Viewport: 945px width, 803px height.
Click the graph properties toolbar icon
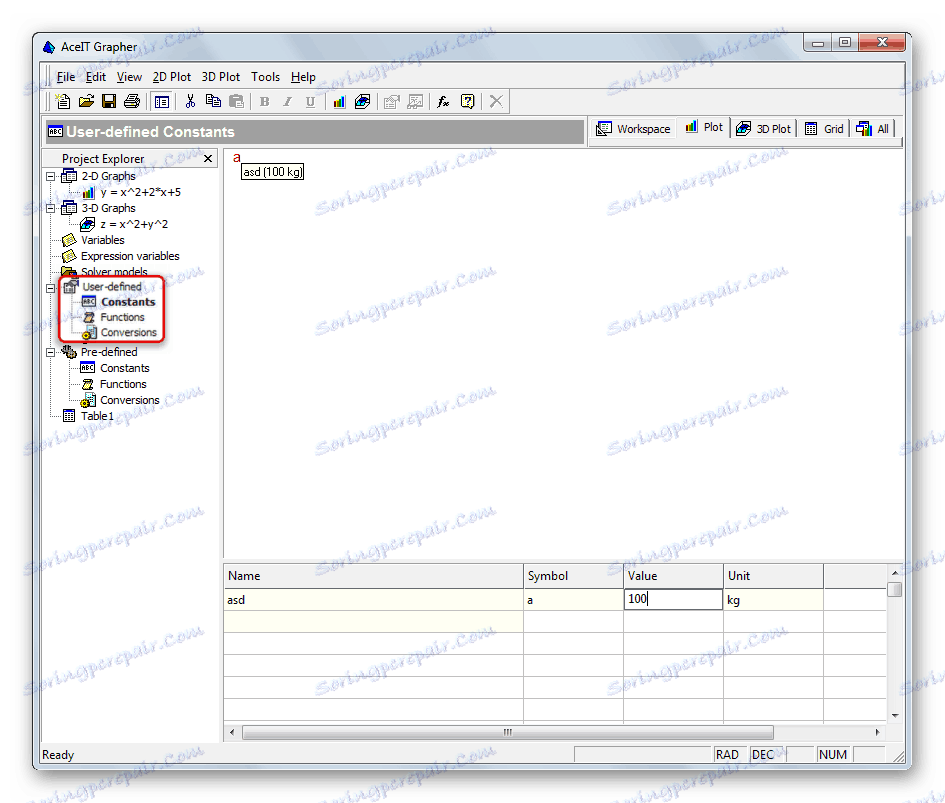(392, 101)
